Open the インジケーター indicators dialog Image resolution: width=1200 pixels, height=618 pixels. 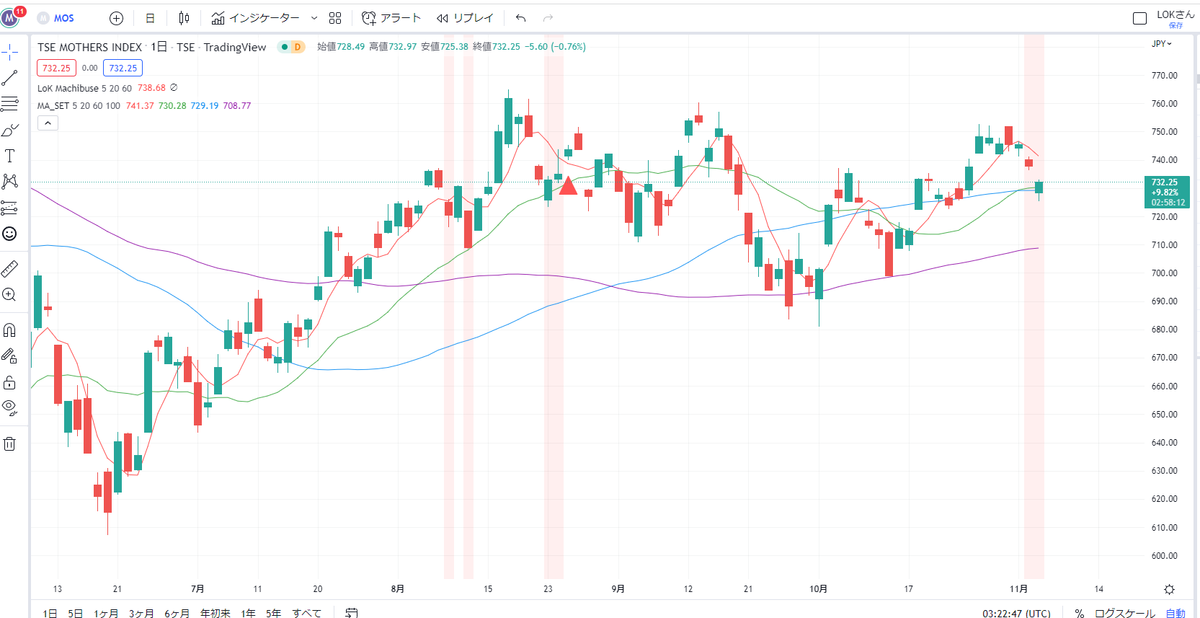[255, 18]
